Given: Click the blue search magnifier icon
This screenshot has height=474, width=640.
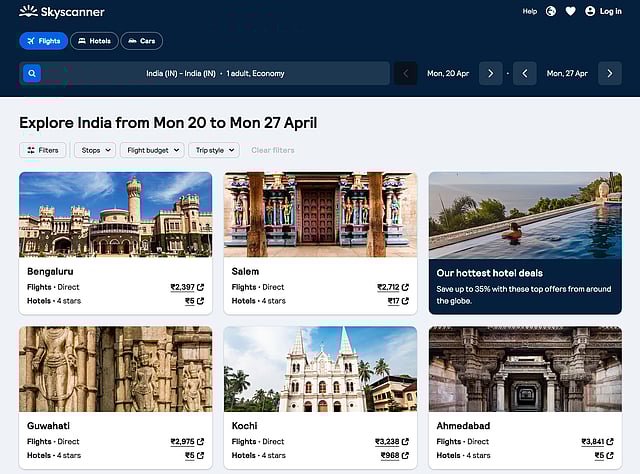Looking at the screenshot, I should [32, 73].
